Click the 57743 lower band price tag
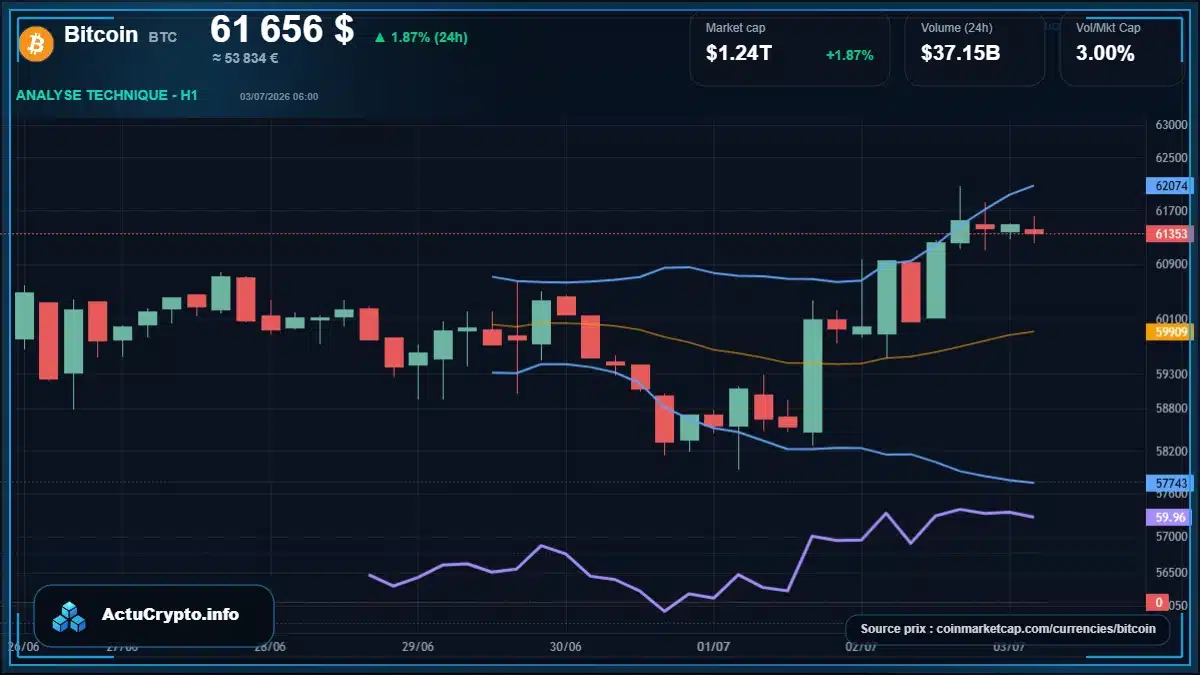The width and height of the screenshot is (1200, 675). tap(1171, 483)
